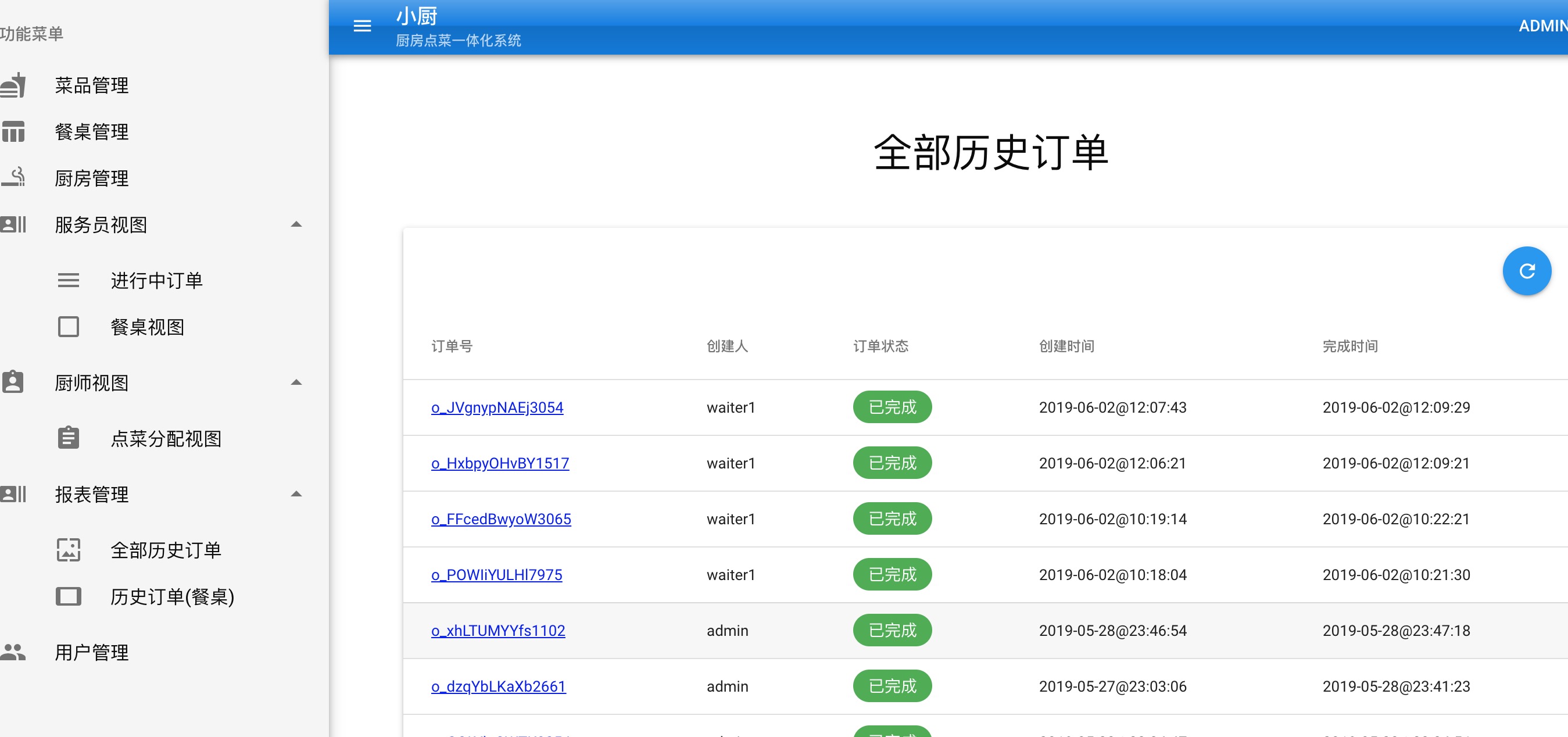
Task: Collapse the 报表管理 section arrow
Action: (296, 494)
